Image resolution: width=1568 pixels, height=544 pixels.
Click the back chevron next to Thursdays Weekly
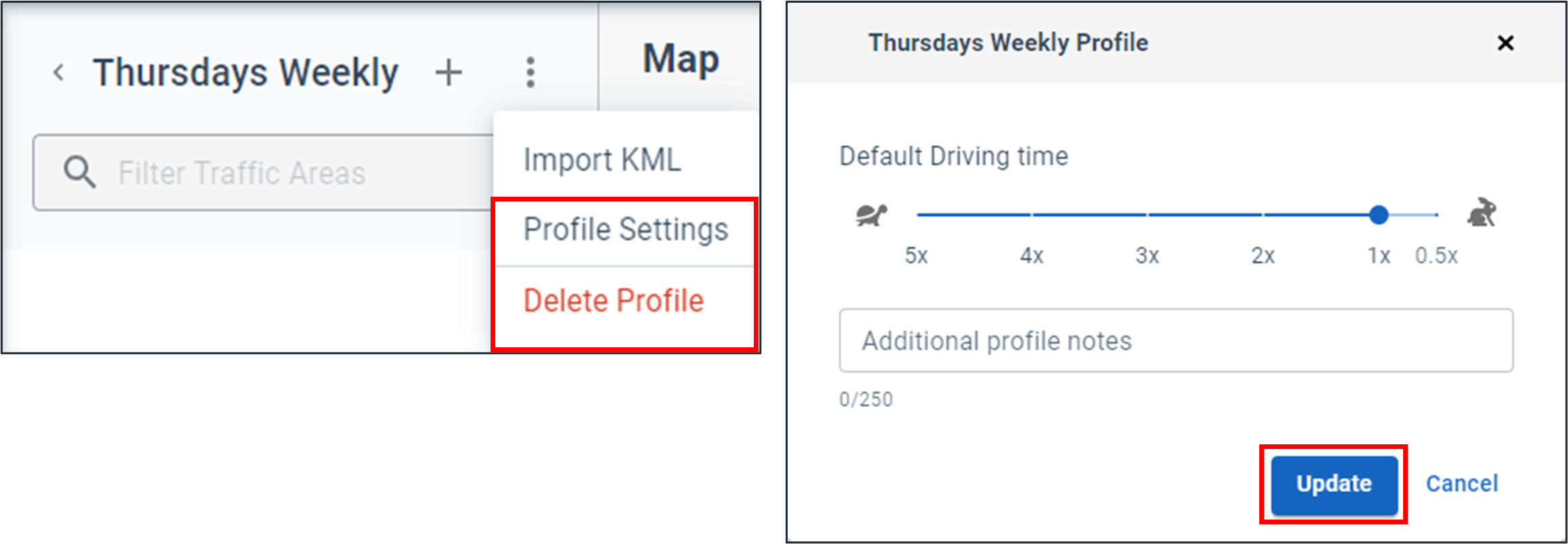pyautogui.click(x=58, y=72)
